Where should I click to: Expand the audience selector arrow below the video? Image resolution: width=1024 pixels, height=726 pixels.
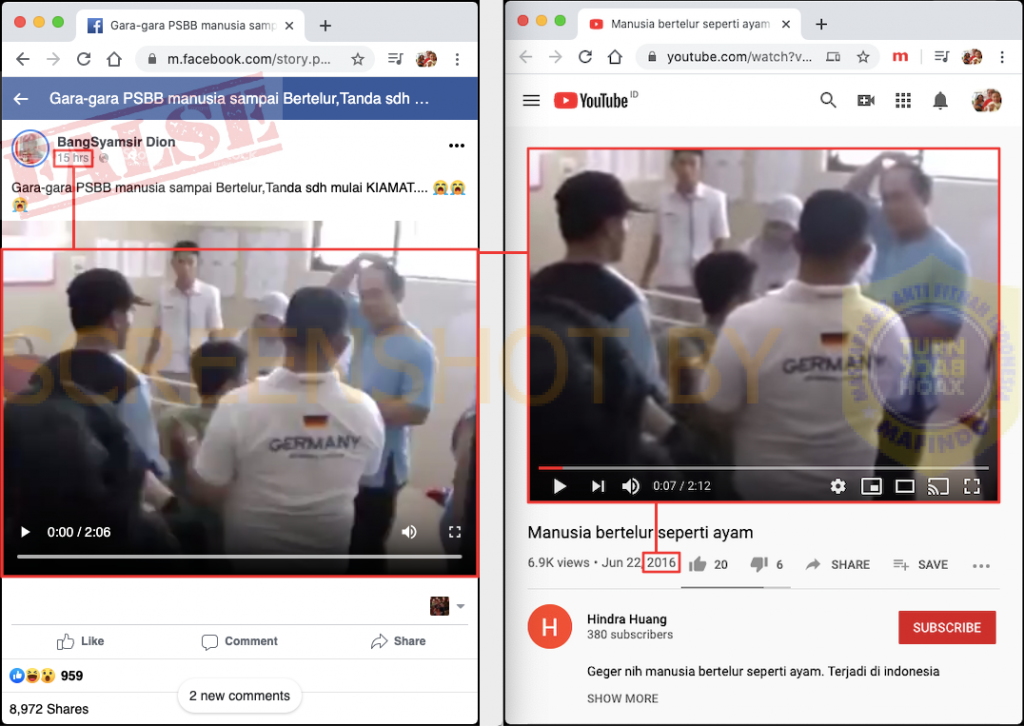point(460,606)
